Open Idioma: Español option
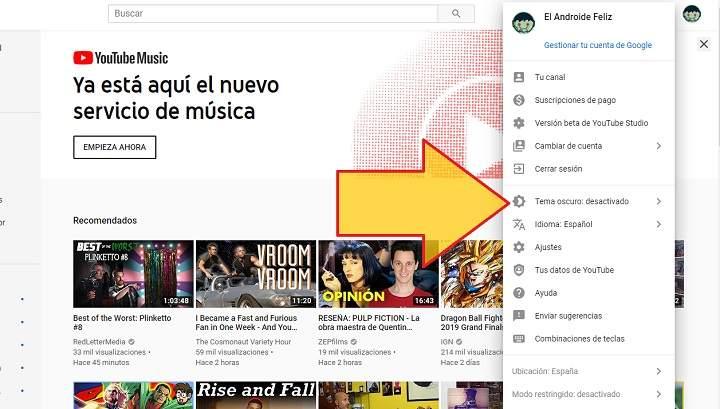This screenshot has height=409, width=720. (589, 224)
